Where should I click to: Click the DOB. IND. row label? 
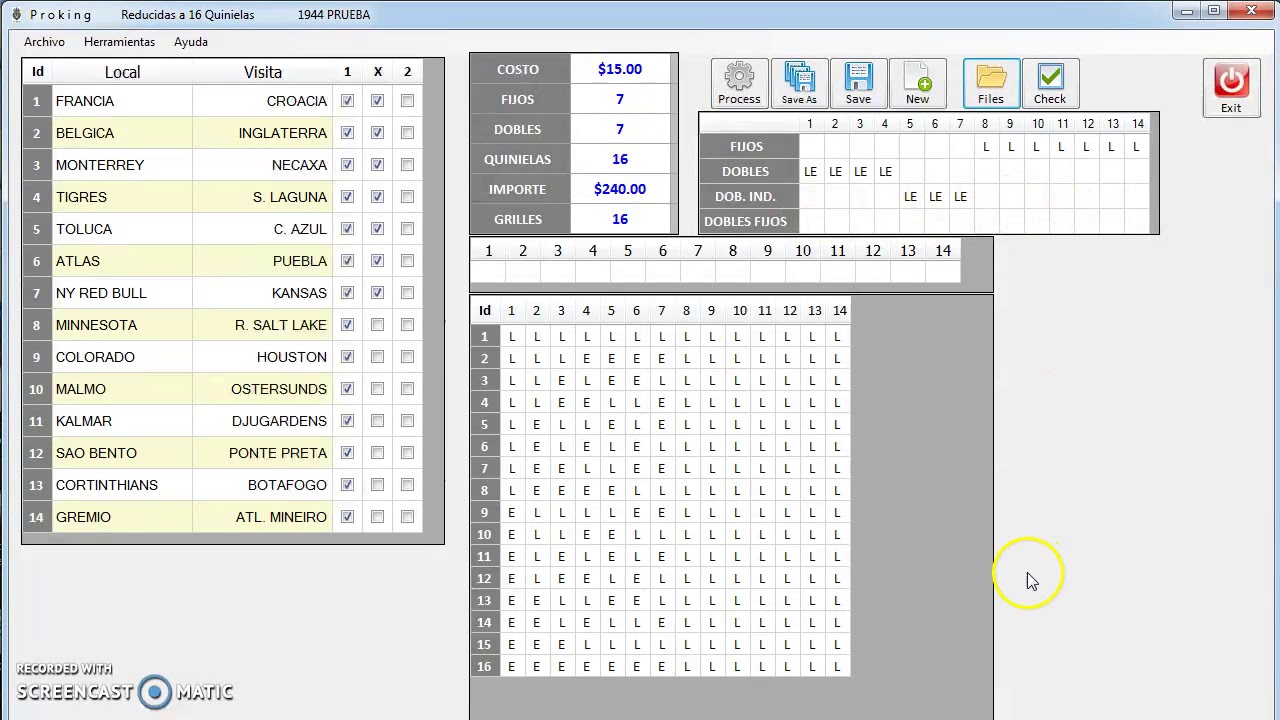pos(748,196)
